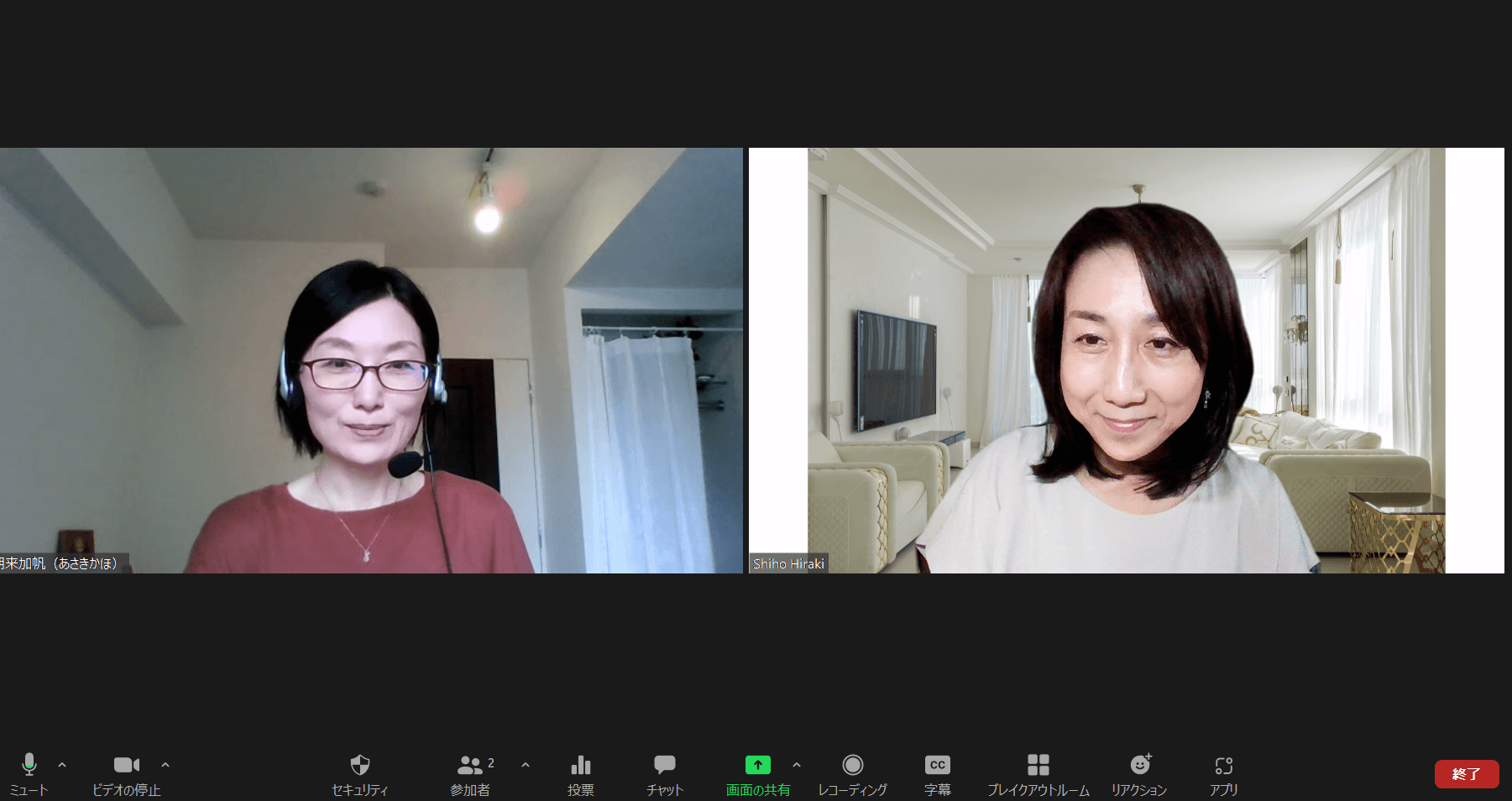Screen dimensions: 1512x801
Task: Open the 参加者 participants panel
Action: [470, 765]
